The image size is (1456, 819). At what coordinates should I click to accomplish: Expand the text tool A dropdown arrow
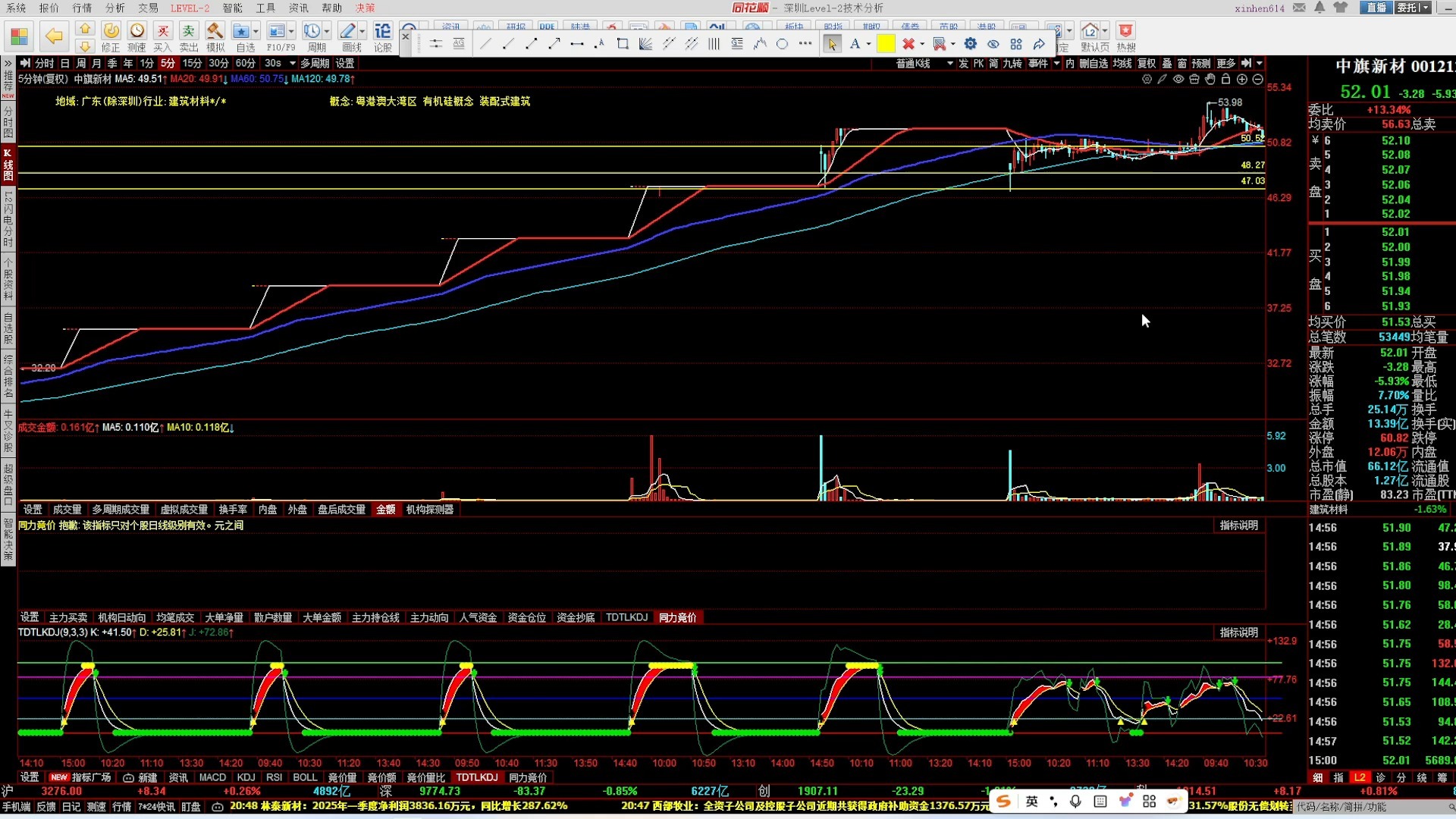(x=868, y=44)
